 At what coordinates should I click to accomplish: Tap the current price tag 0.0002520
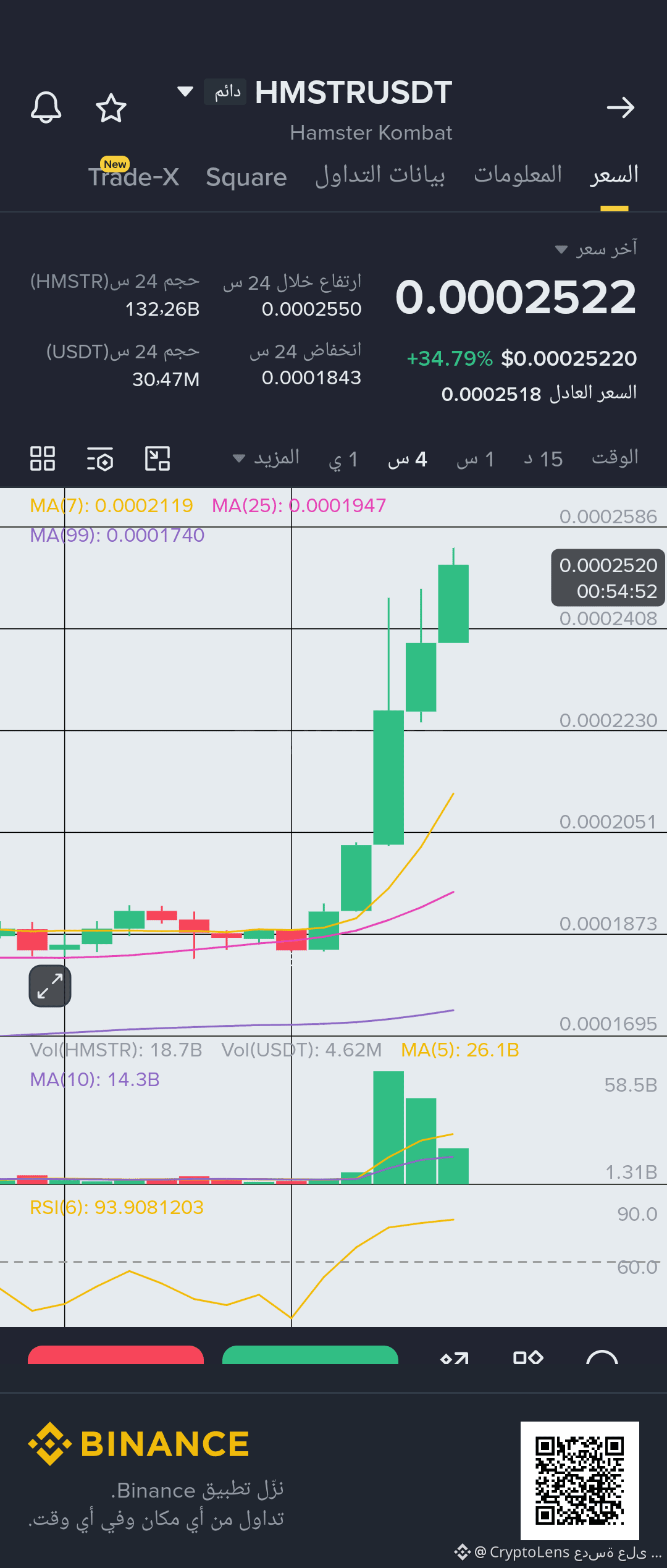point(608,578)
